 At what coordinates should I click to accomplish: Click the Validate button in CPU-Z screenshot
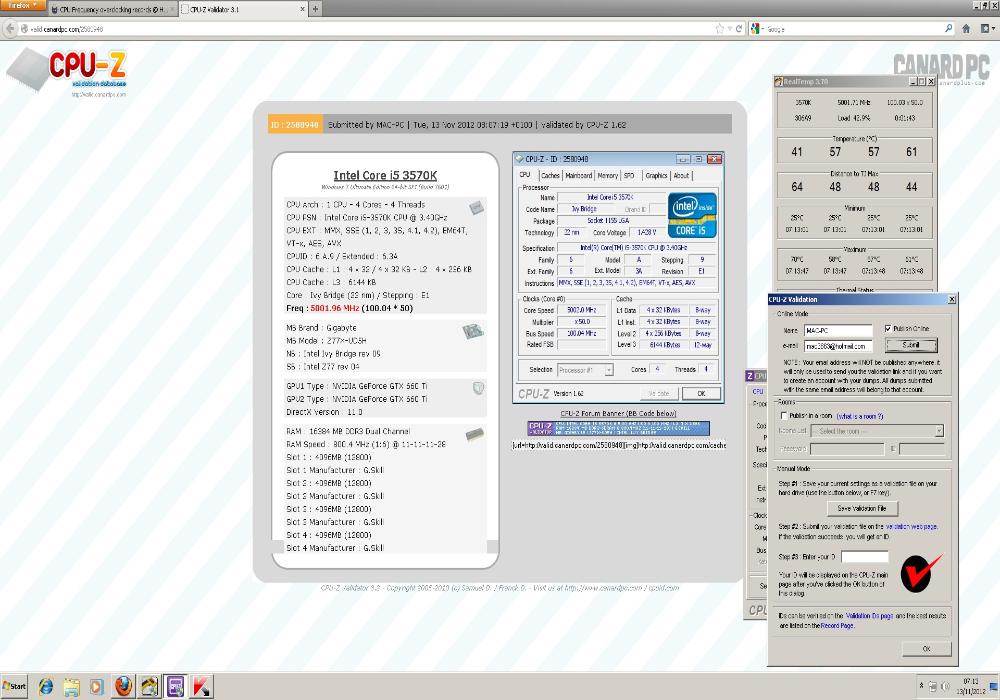click(658, 393)
